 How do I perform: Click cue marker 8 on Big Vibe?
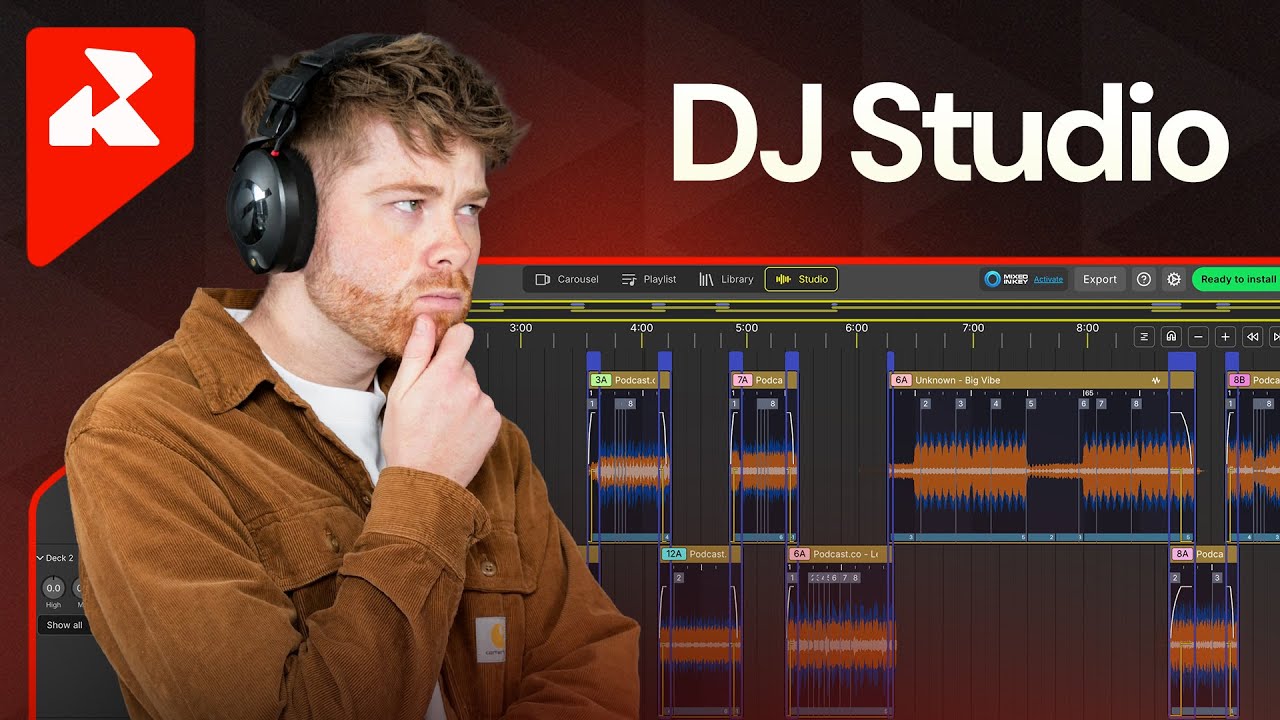(1136, 404)
